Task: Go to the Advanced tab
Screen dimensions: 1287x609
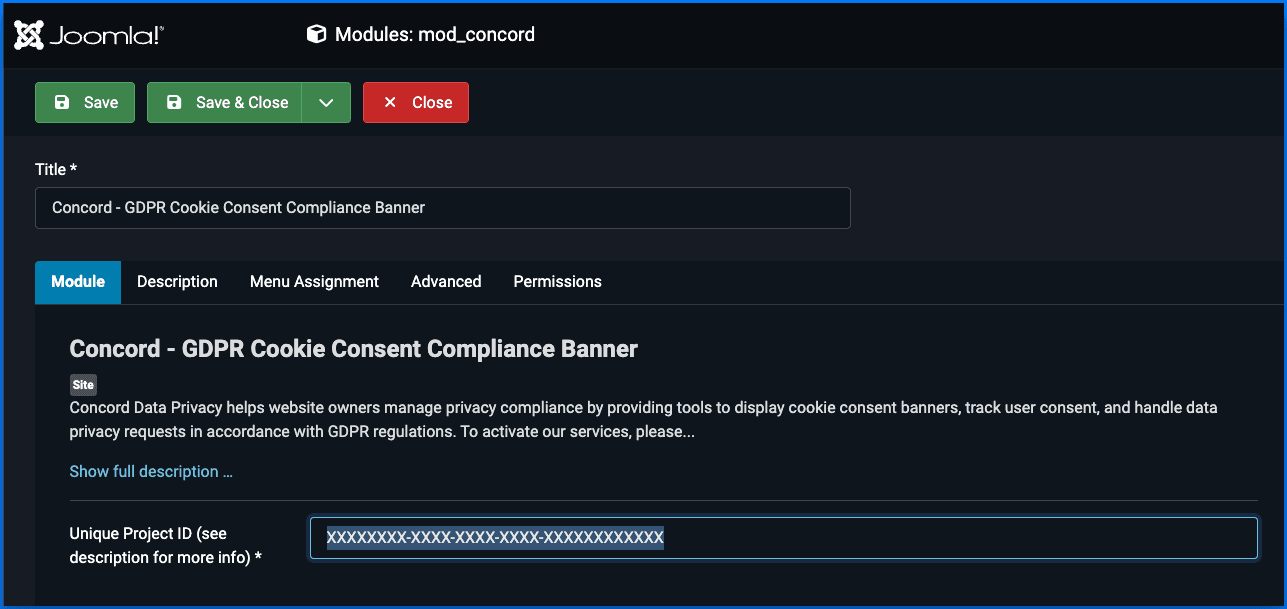Action: pos(446,282)
